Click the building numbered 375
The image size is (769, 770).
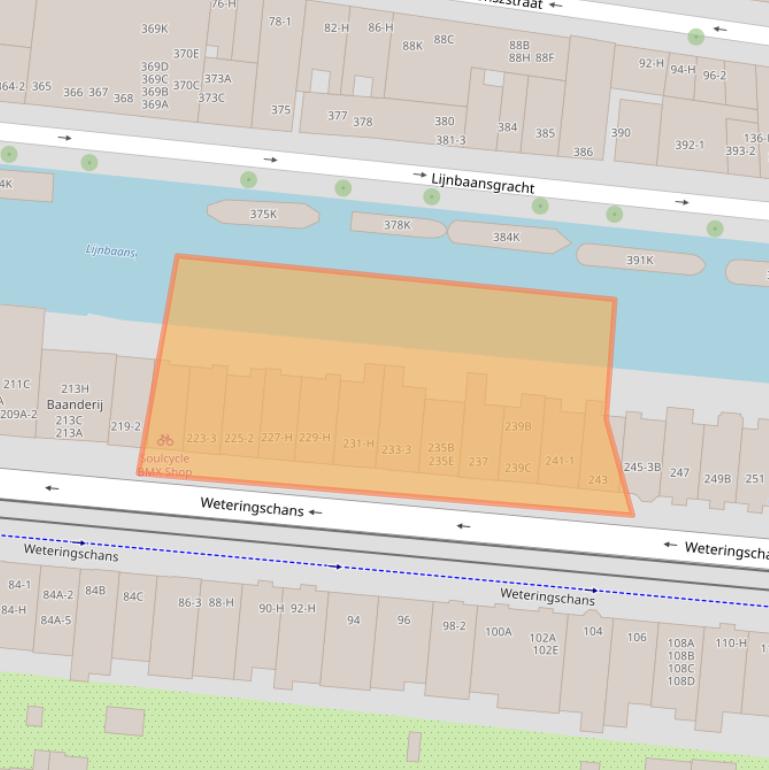point(281,111)
